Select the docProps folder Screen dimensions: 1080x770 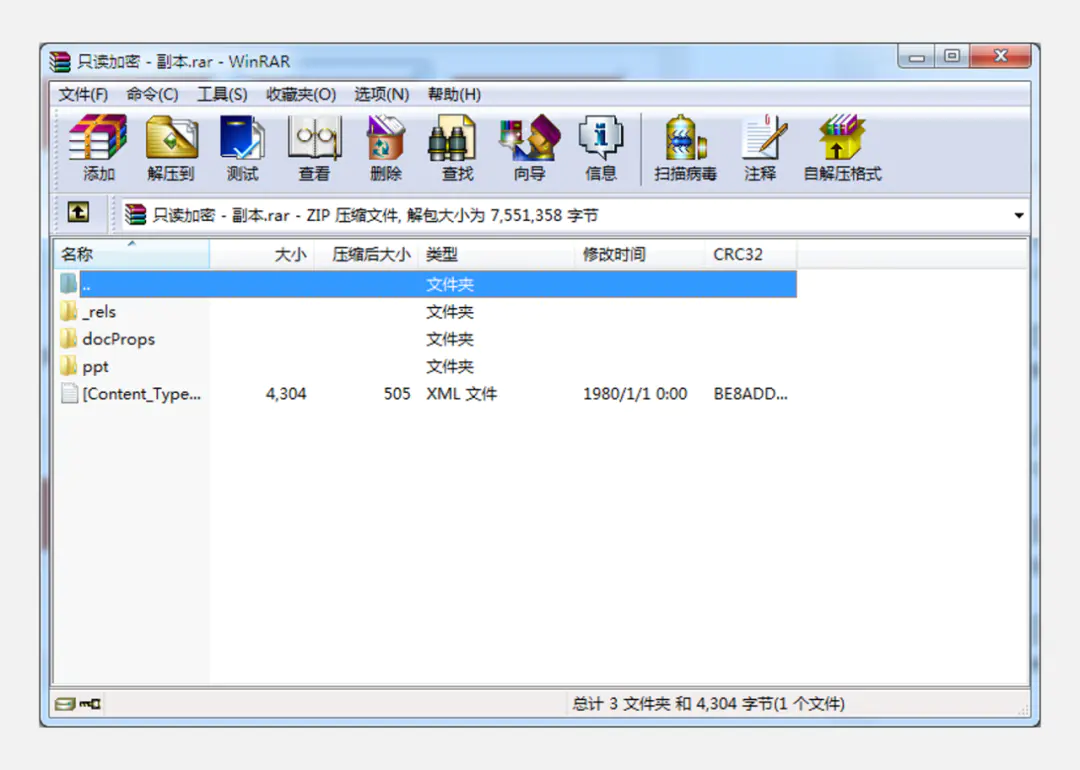point(118,339)
